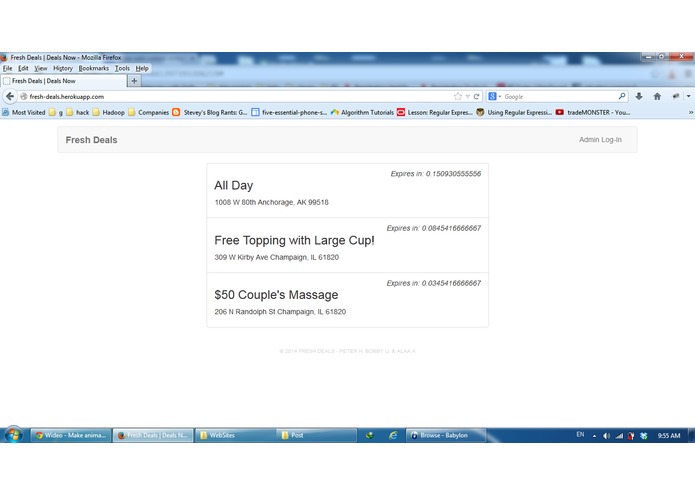Click the Fresh Deals brand link
The width and height of the screenshot is (695, 494).
(91, 140)
